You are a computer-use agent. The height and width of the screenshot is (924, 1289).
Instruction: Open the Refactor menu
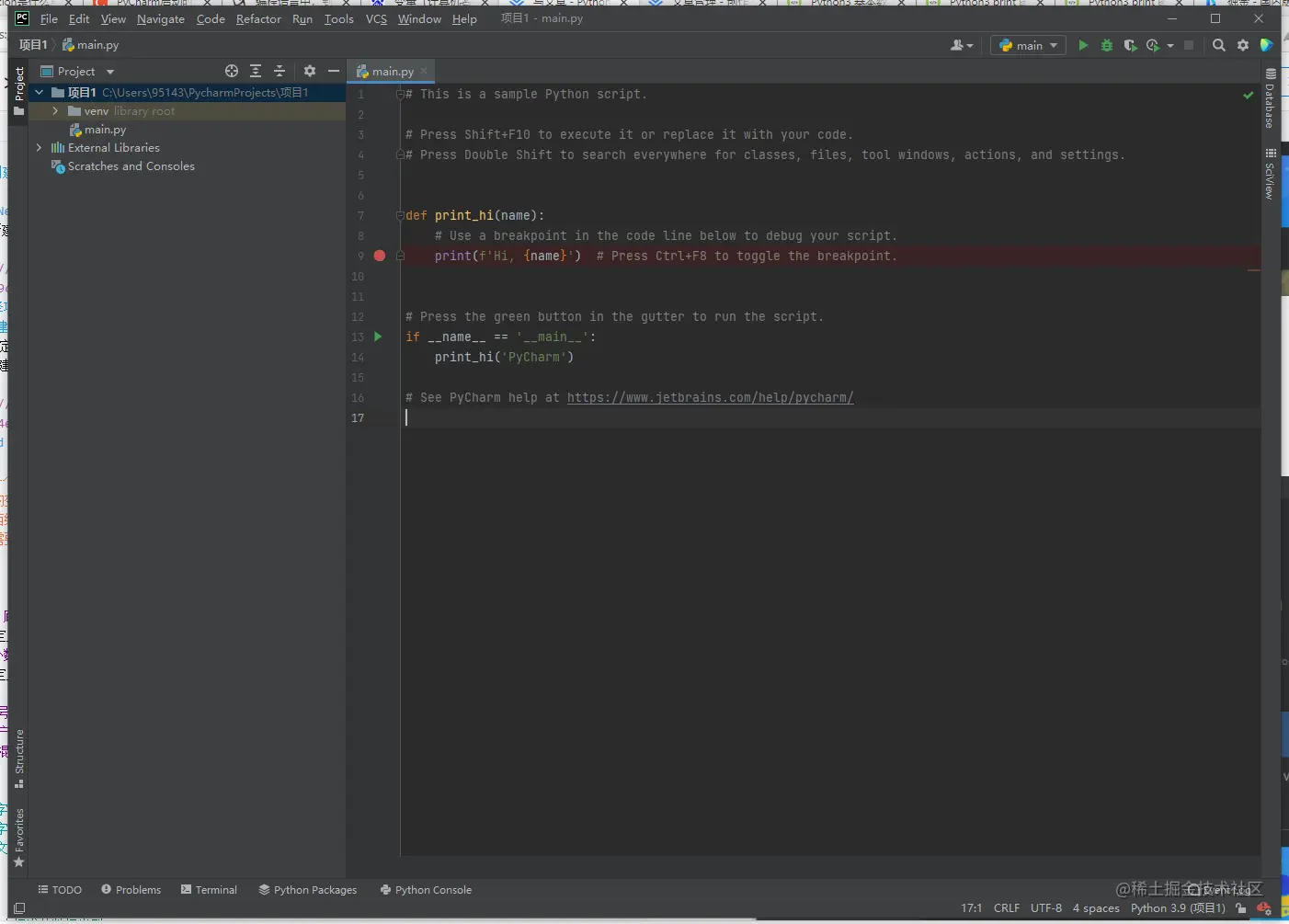click(x=258, y=19)
